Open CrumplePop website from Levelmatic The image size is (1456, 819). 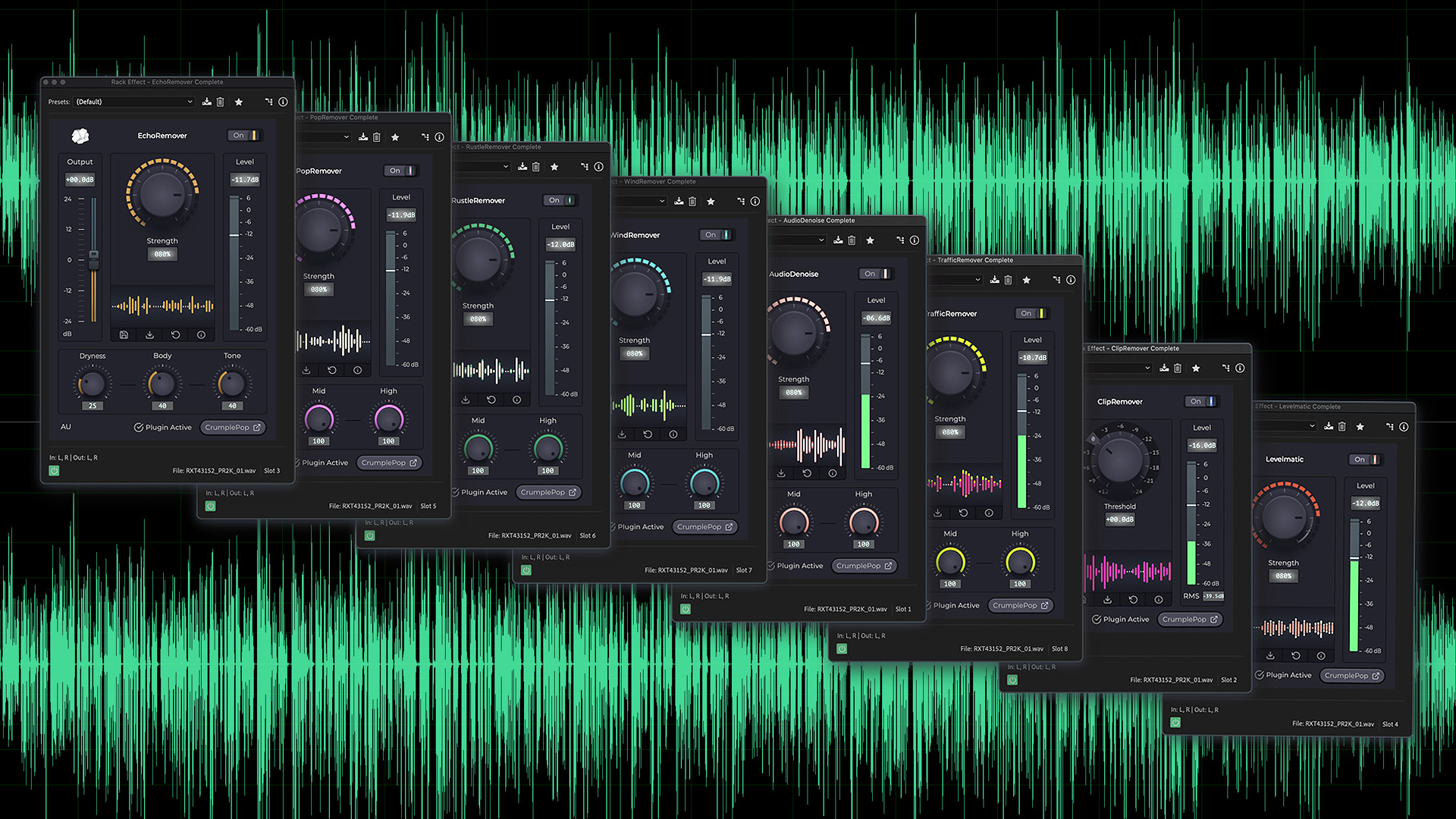(1352, 676)
